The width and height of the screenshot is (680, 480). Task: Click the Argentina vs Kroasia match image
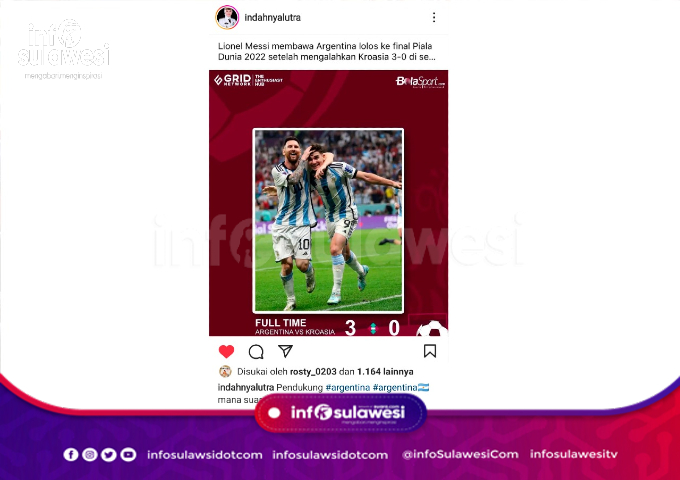coord(328,203)
